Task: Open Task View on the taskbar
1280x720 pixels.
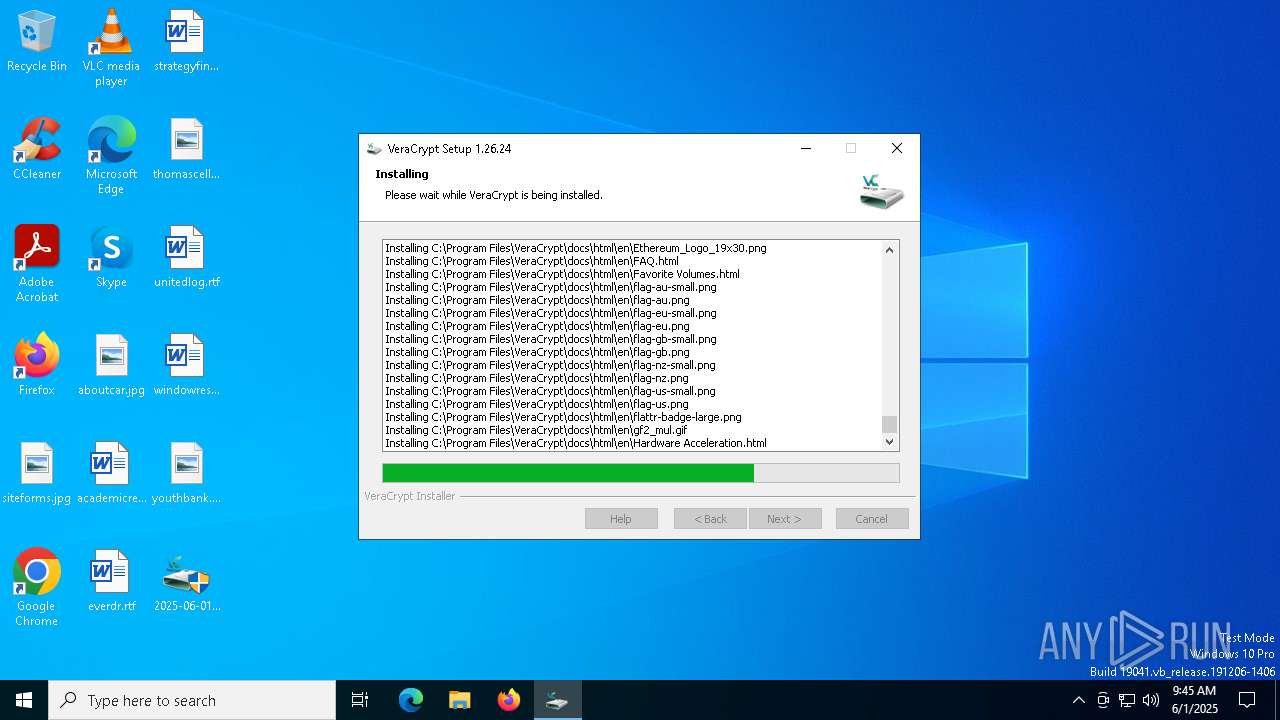Action: 360,700
